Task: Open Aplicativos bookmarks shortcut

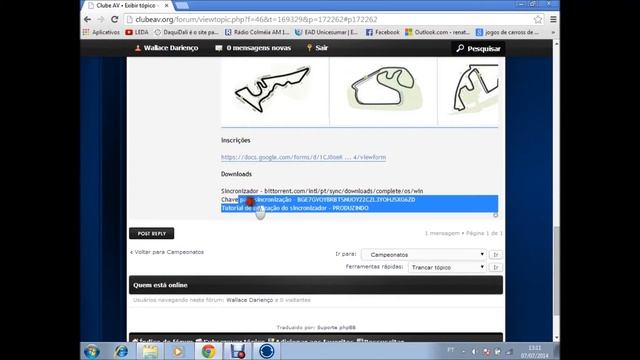Action: (x=101, y=32)
